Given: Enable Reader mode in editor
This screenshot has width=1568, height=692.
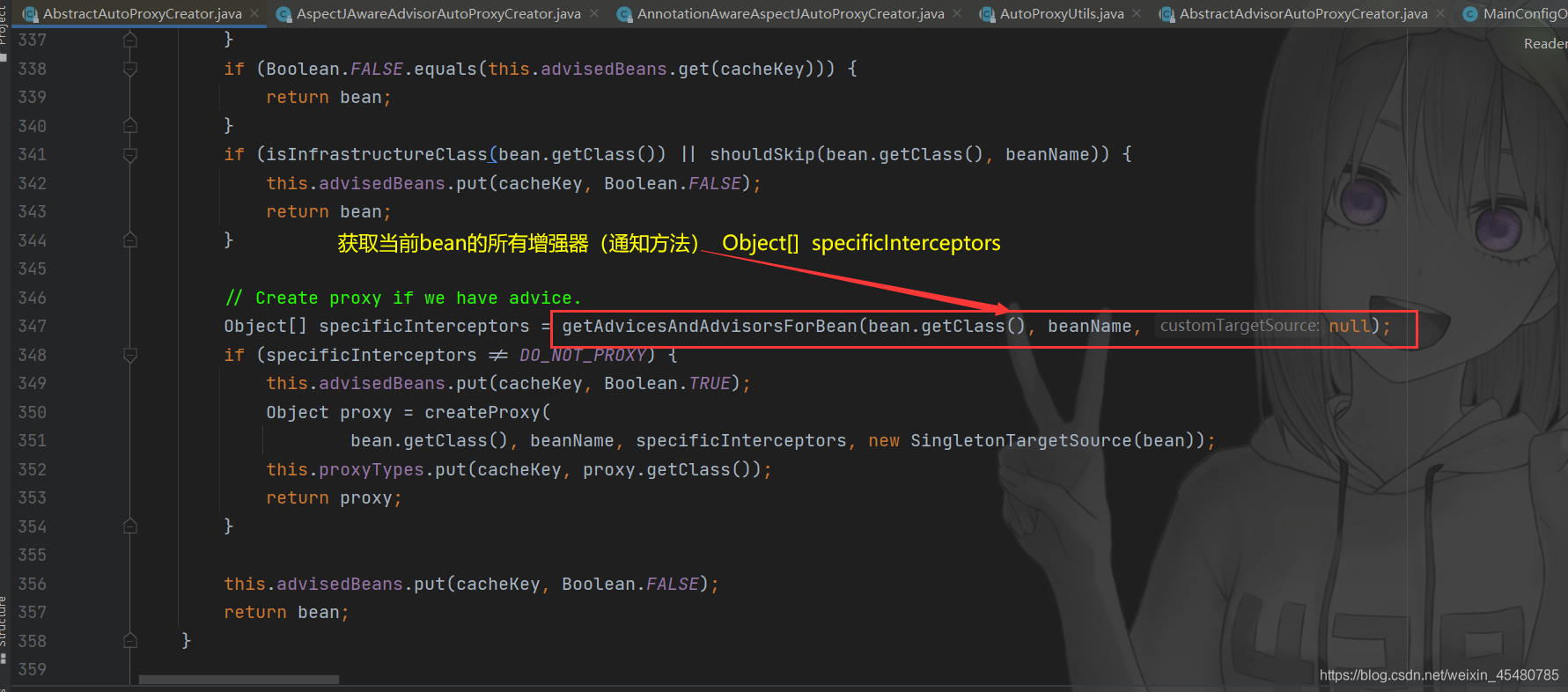Looking at the screenshot, I should [x=1545, y=44].
